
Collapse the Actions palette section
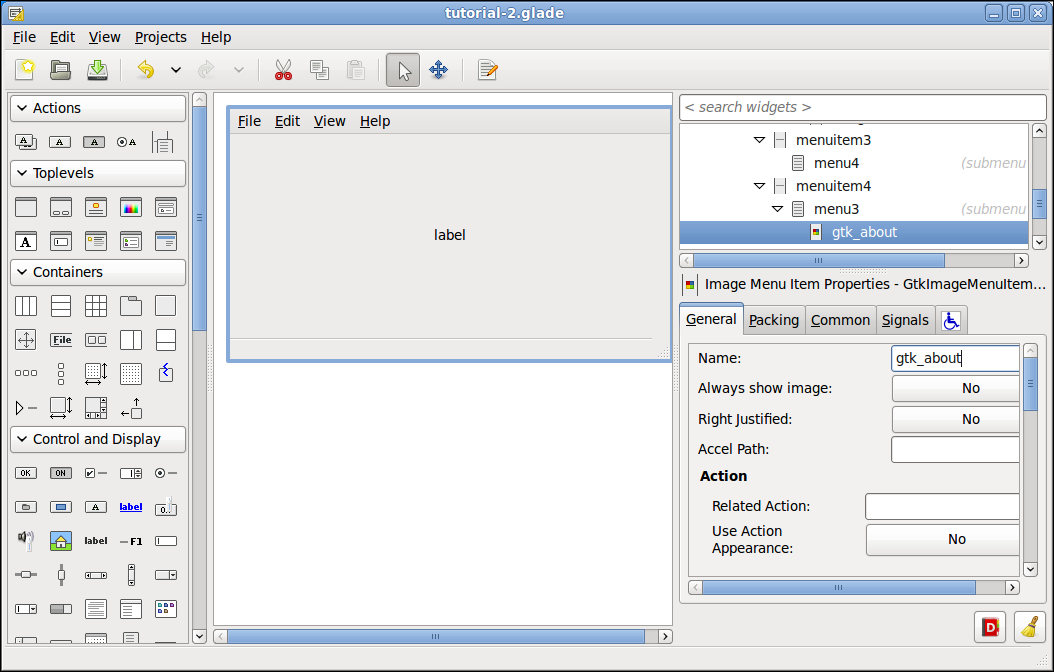(98, 108)
